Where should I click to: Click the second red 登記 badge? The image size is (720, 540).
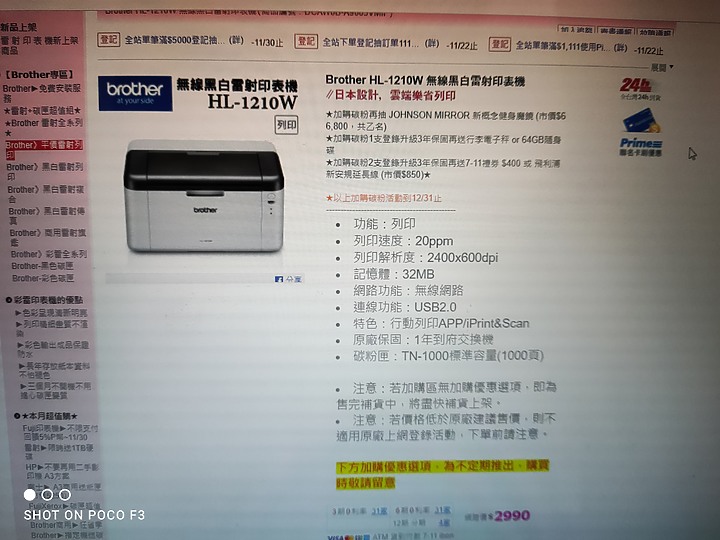point(306,42)
